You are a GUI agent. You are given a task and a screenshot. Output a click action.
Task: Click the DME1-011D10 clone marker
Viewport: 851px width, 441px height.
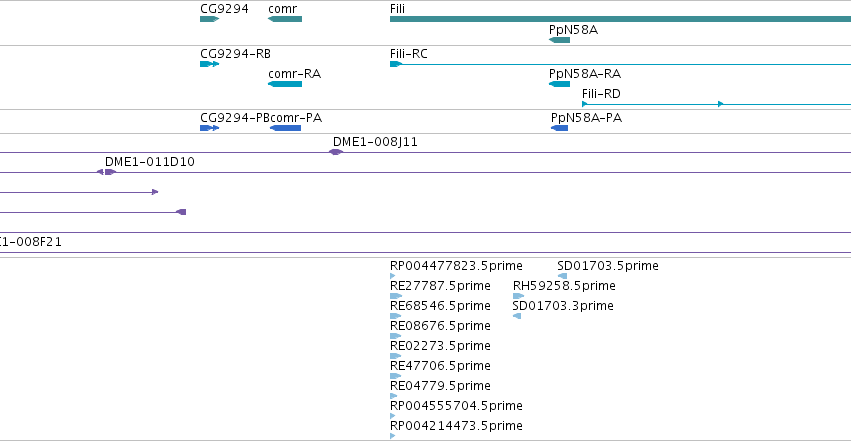pyautogui.click(x=106, y=172)
